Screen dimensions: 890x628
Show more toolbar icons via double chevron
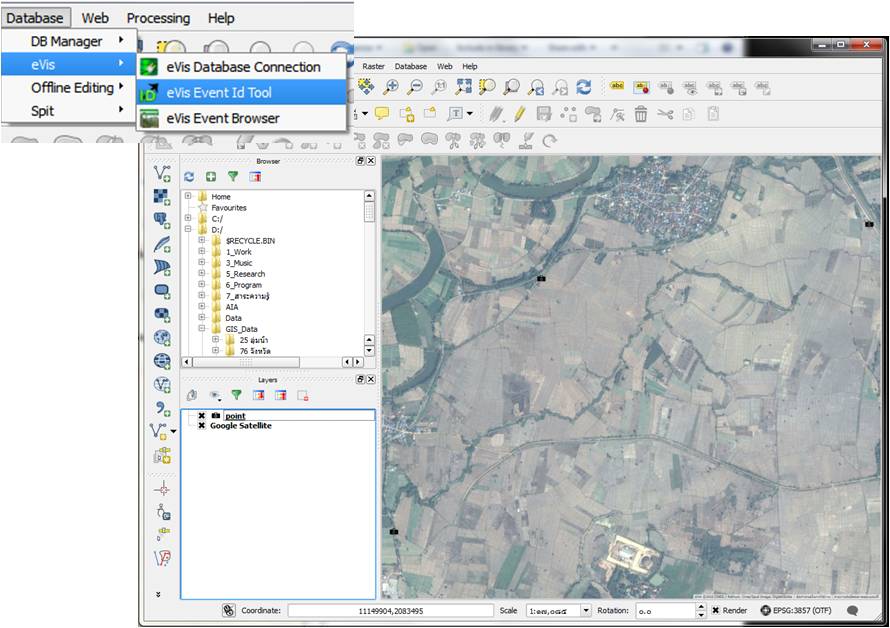(x=158, y=594)
